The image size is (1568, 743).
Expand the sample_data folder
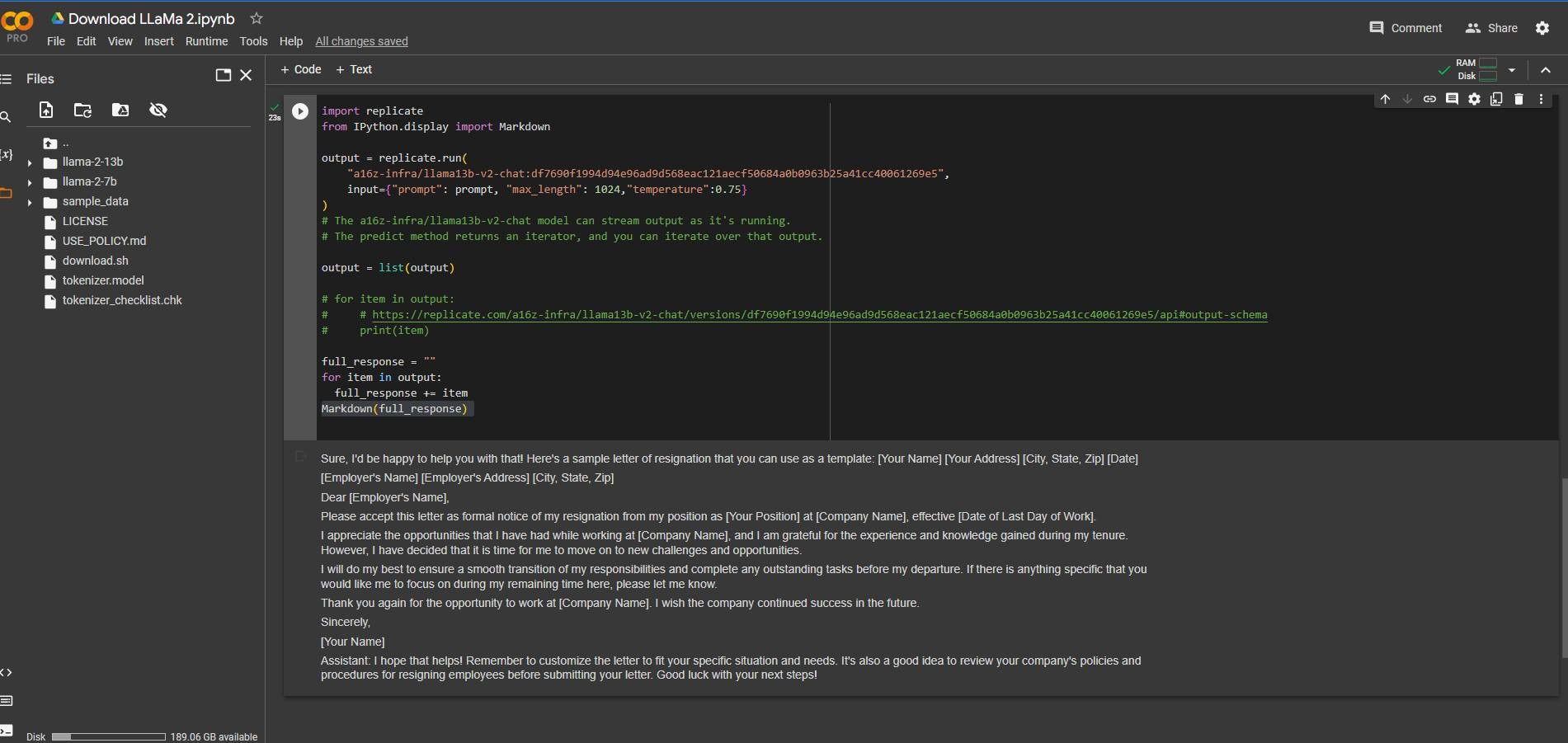point(30,202)
